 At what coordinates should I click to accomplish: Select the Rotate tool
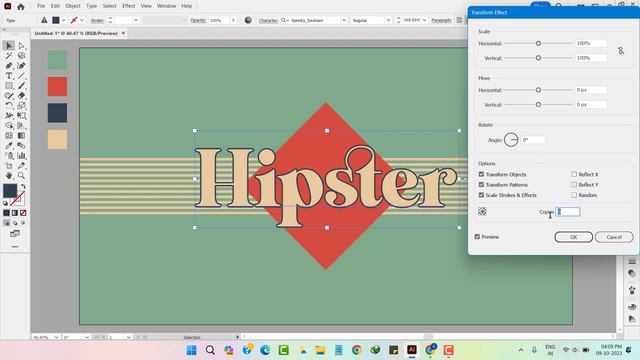pyautogui.click(x=9, y=106)
